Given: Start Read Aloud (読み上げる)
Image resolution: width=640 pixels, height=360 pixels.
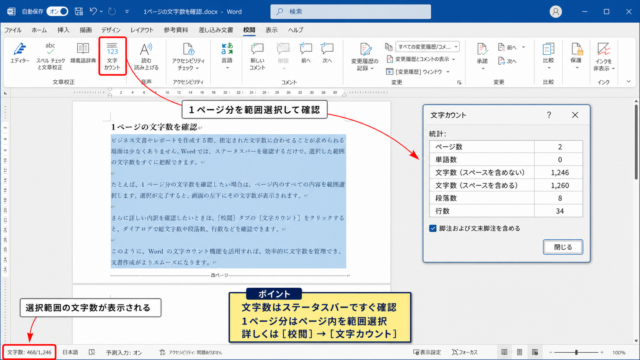Looking at the screenshot, I should coord(146,56).
